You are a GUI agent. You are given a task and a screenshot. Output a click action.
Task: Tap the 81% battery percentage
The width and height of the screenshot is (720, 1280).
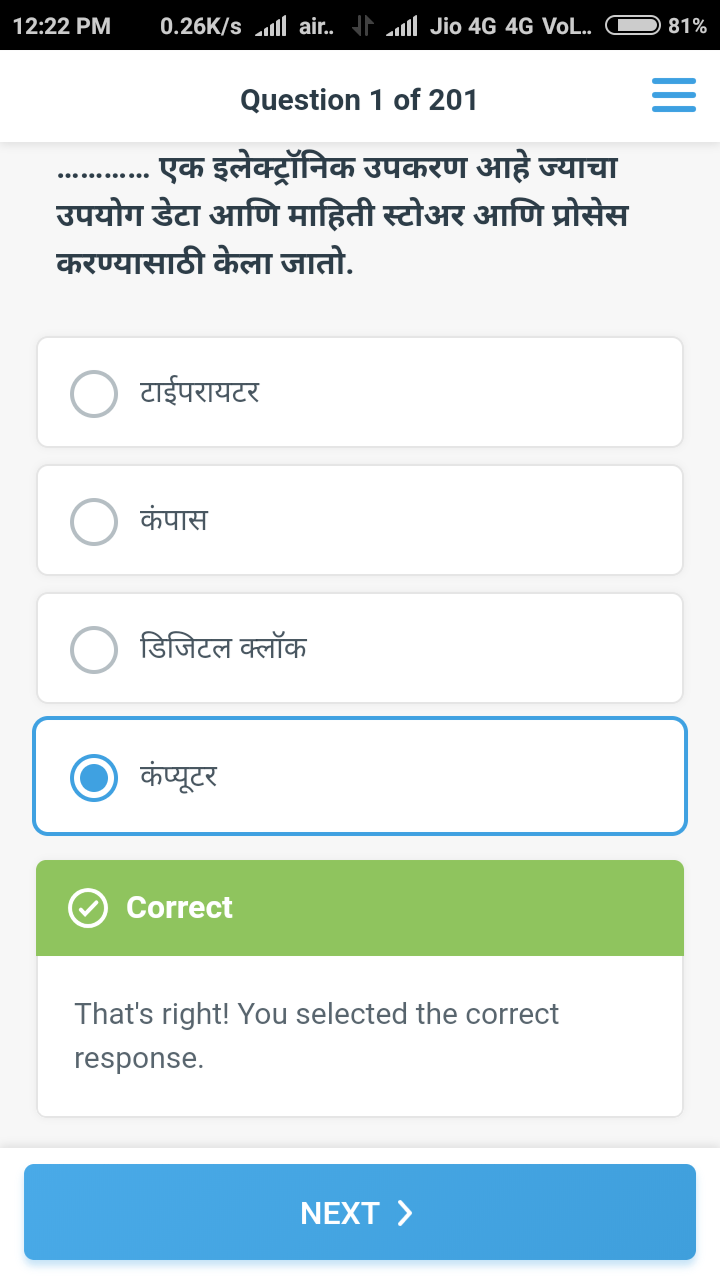click(x=687, y=26)
